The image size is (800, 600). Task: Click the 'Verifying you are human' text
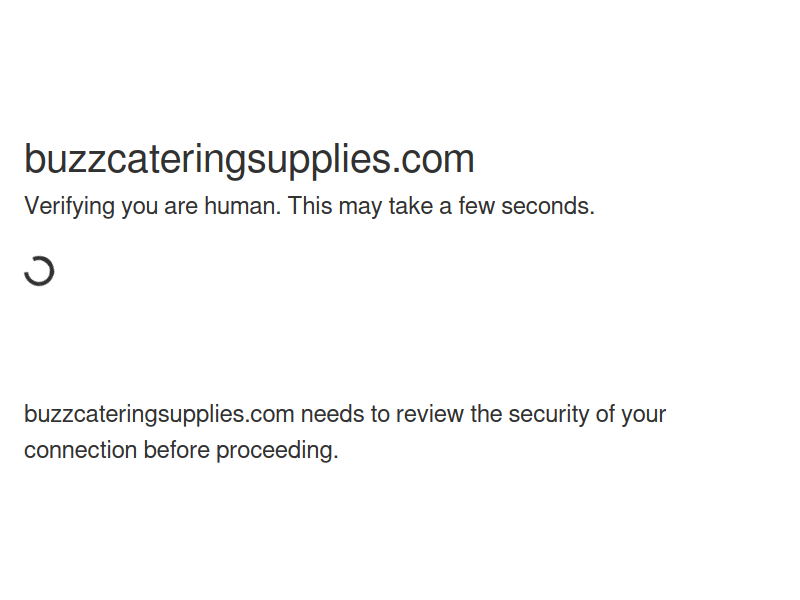[152, 206]
